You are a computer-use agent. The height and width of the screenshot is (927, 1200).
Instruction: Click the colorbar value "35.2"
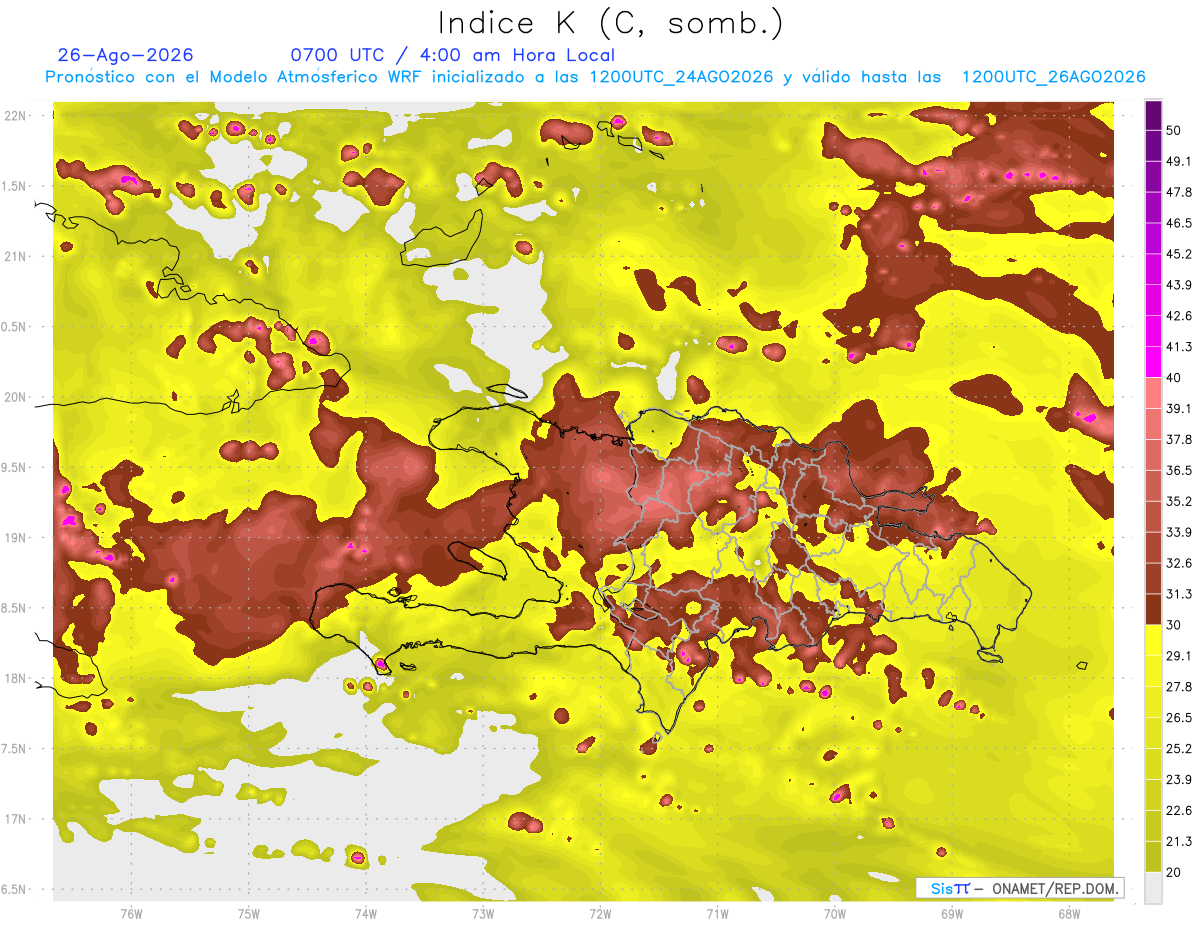pos(1179,501)
